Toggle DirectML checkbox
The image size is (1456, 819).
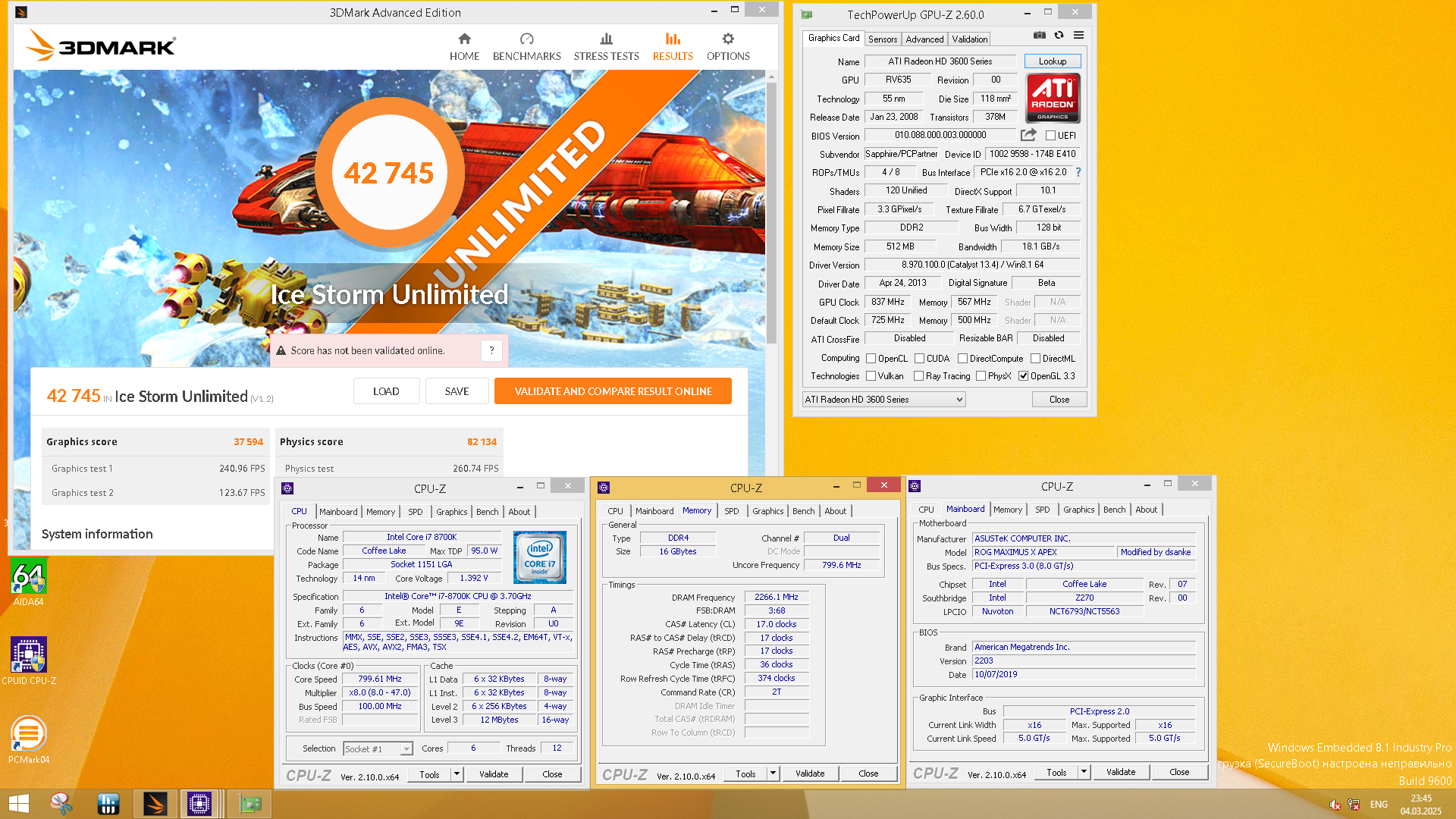1035,359
